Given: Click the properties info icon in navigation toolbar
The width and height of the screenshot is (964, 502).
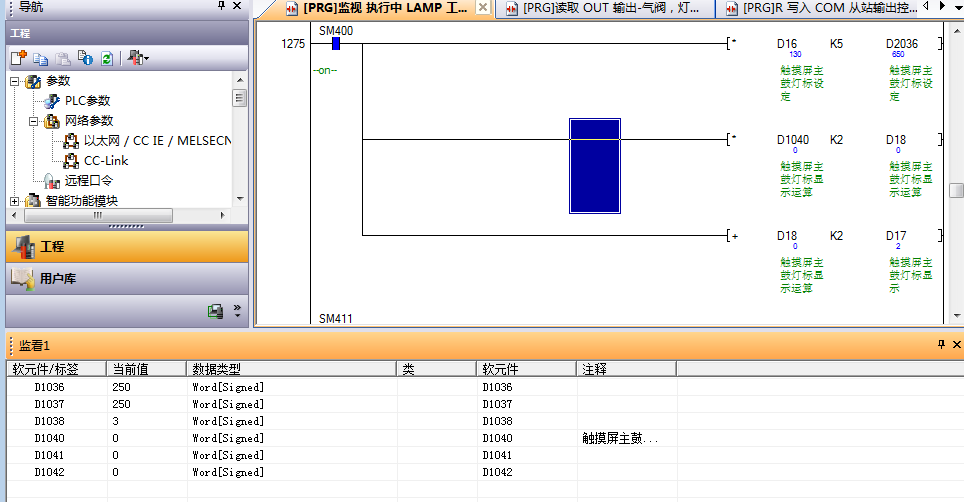Looking at the screenshot, I should point(85,59).
